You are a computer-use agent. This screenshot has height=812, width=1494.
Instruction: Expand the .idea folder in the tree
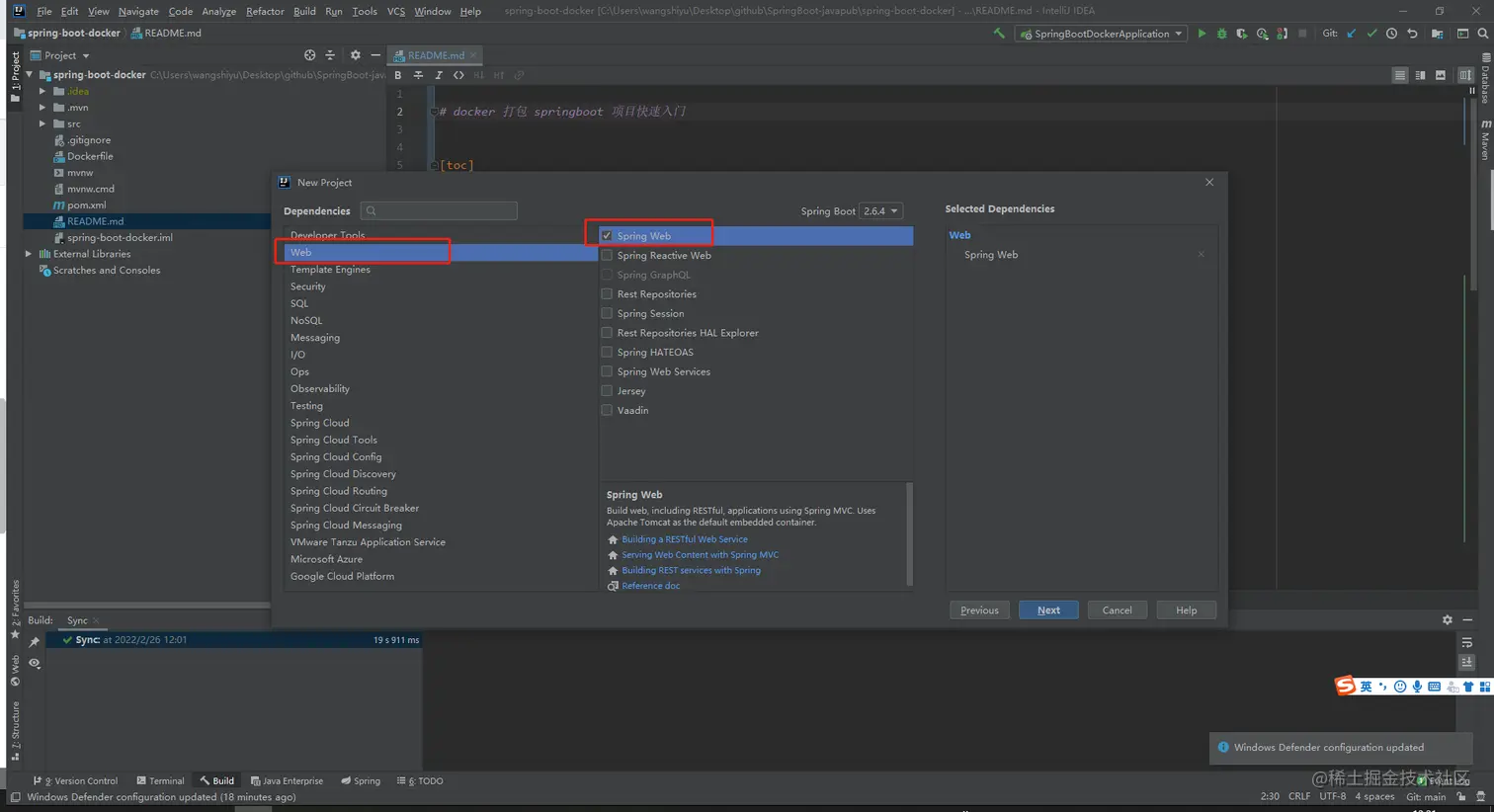[42, 91]
